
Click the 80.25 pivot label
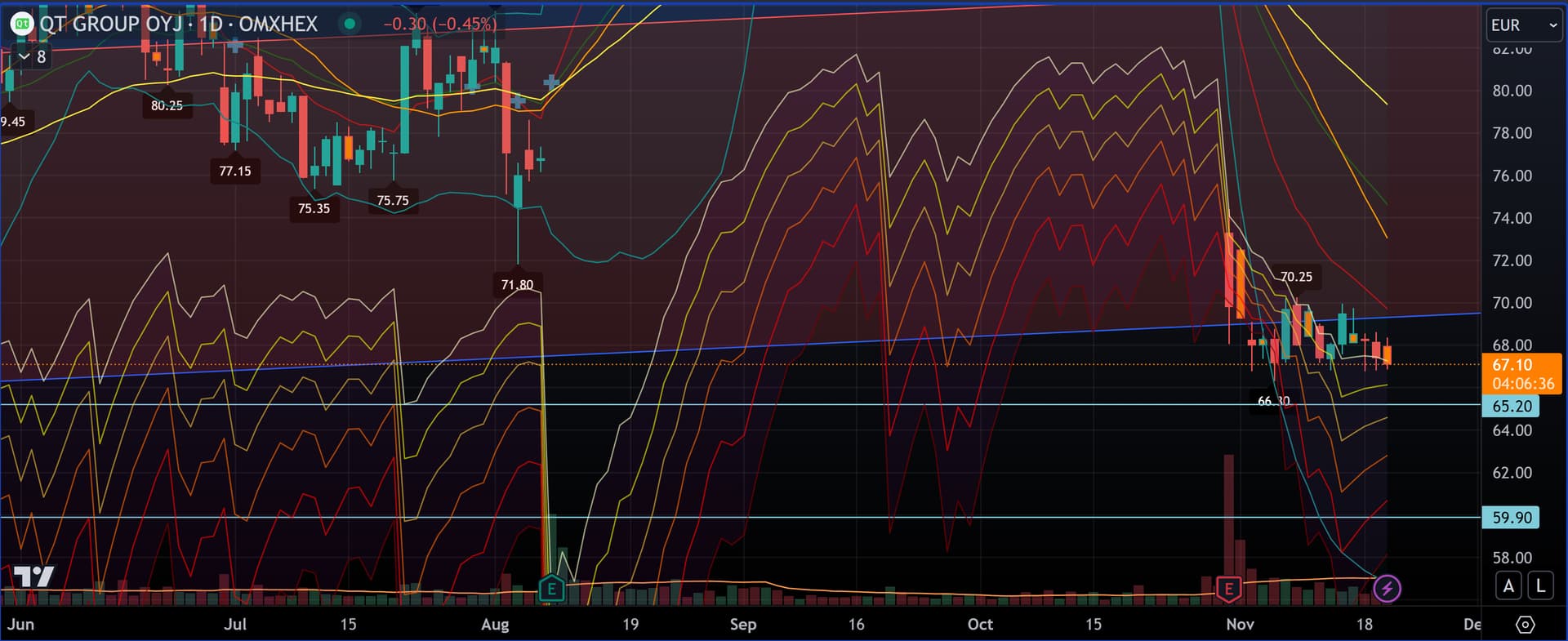click(167, 105)
